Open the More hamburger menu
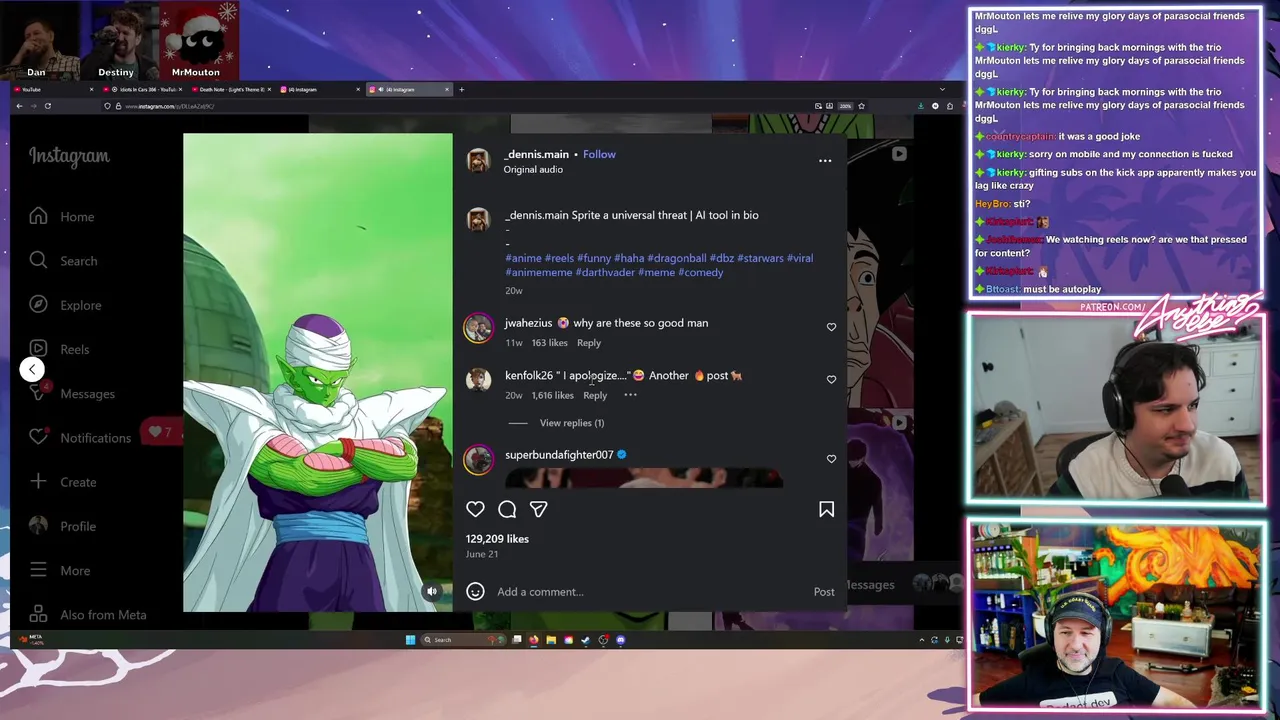The height and width of the screenshot is (720, 1280). click(x=60, y=570)
